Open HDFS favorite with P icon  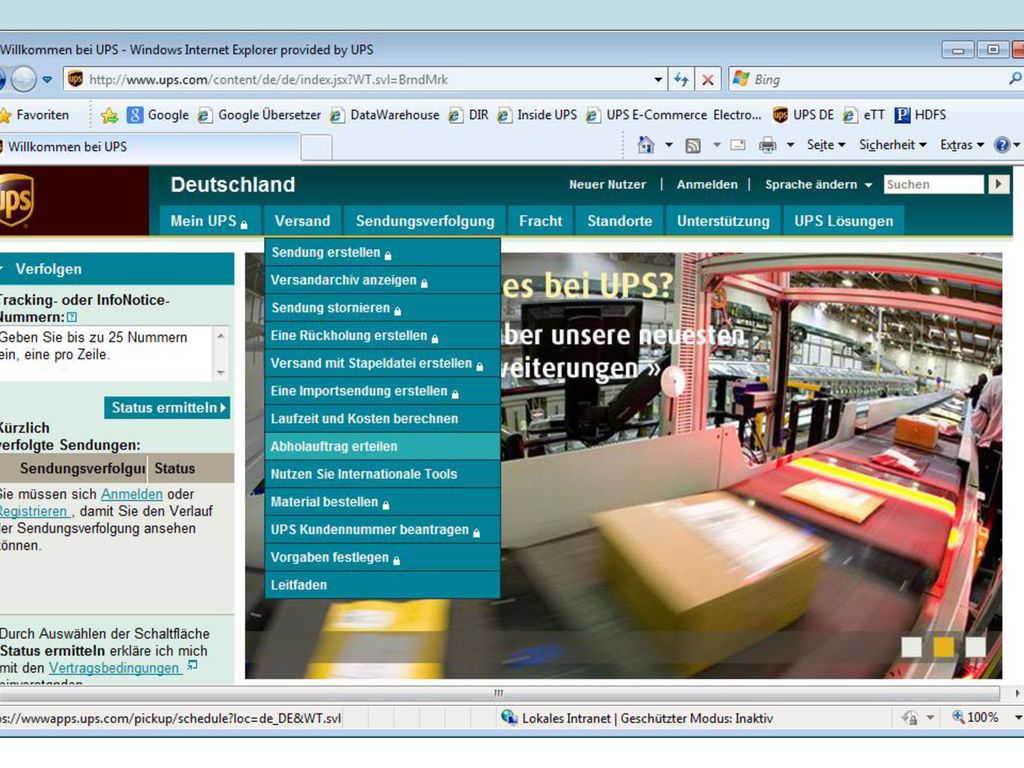pos(920,115)
